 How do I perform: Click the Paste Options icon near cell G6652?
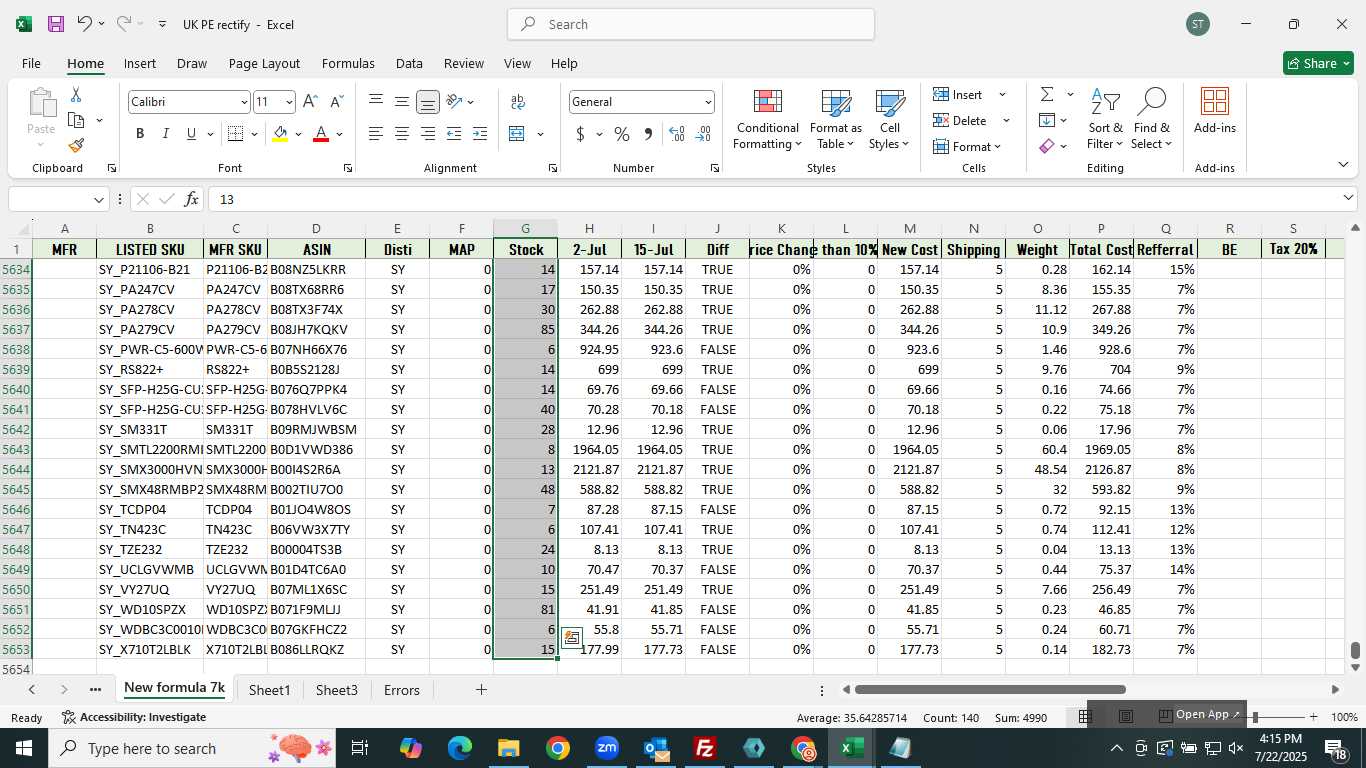pos(572,638)
